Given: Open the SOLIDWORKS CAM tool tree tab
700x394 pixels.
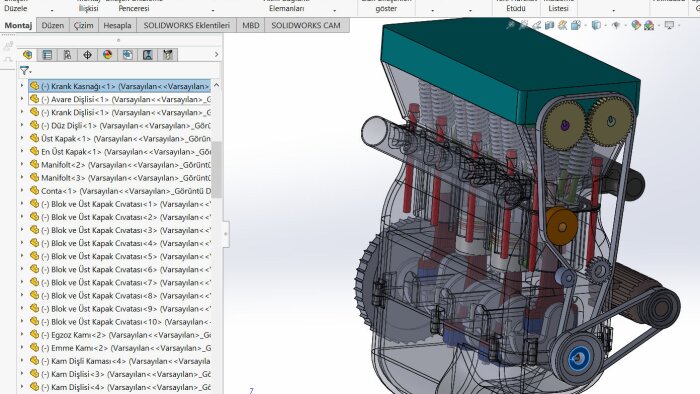Looking at the screenshot, I should 167,55.
